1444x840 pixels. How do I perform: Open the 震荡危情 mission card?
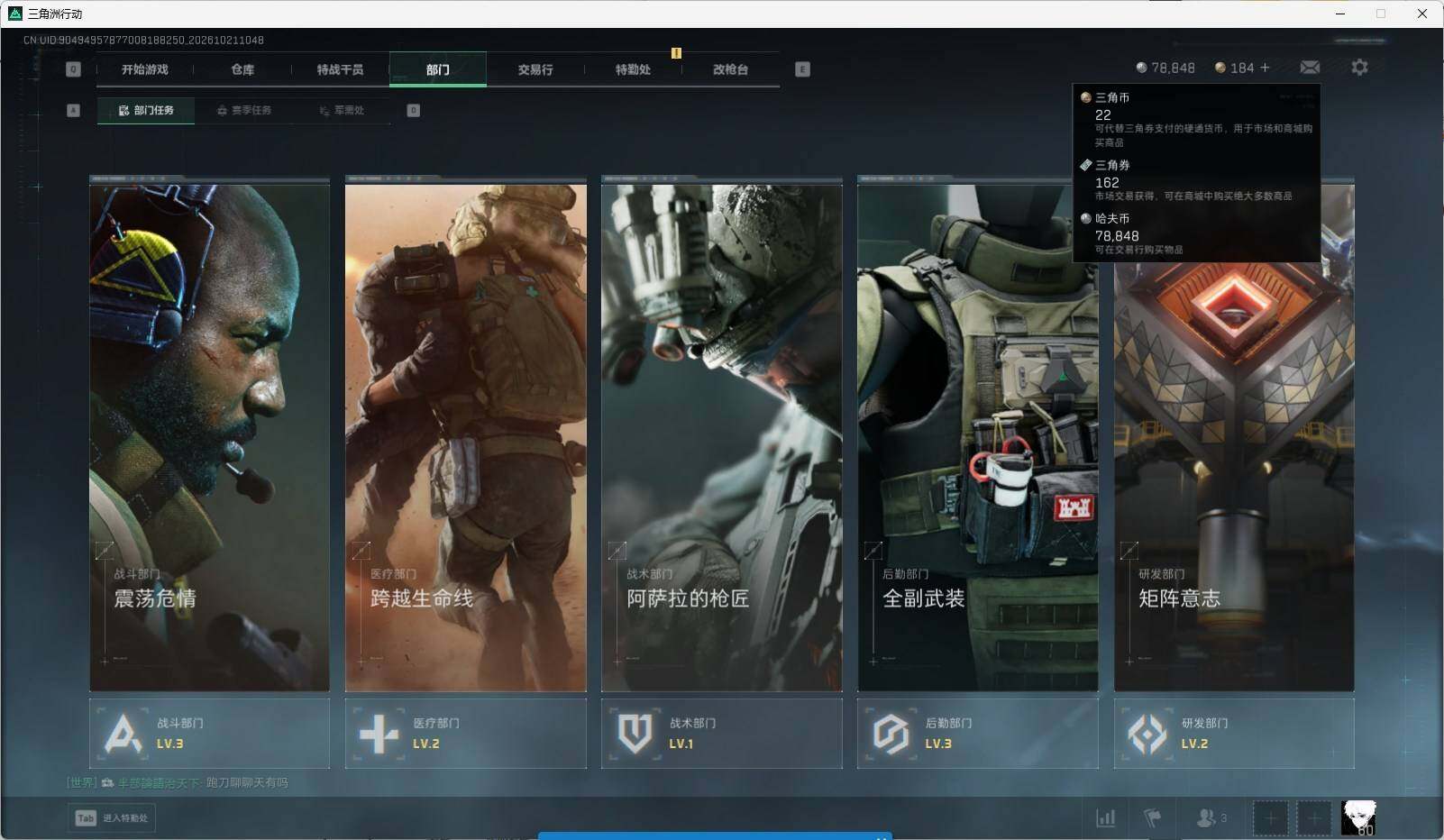click(209, 434)
